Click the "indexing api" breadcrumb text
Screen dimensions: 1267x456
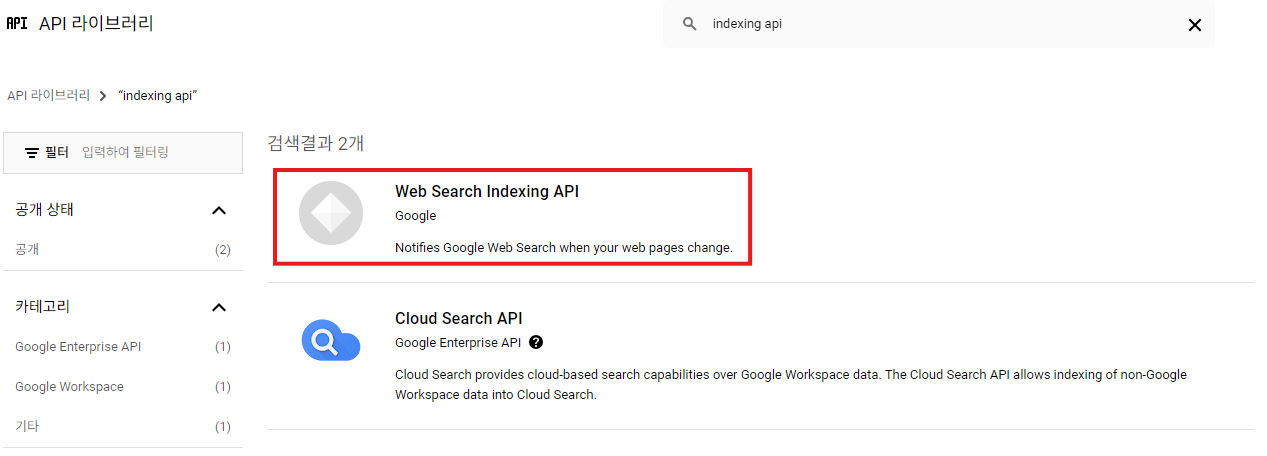[158, 95]
